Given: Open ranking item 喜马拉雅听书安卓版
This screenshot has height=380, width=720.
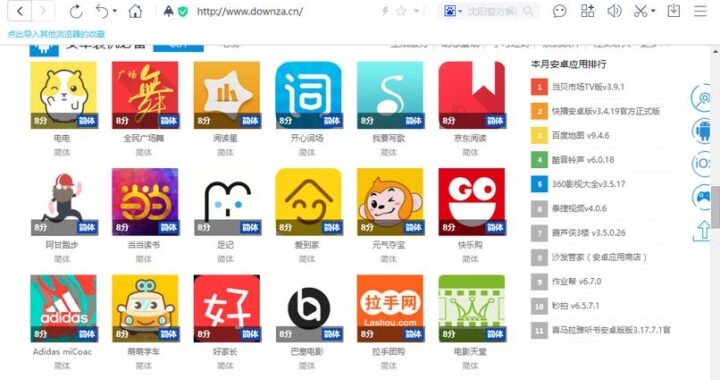Looking at the screenshot, I should [611, 330].
